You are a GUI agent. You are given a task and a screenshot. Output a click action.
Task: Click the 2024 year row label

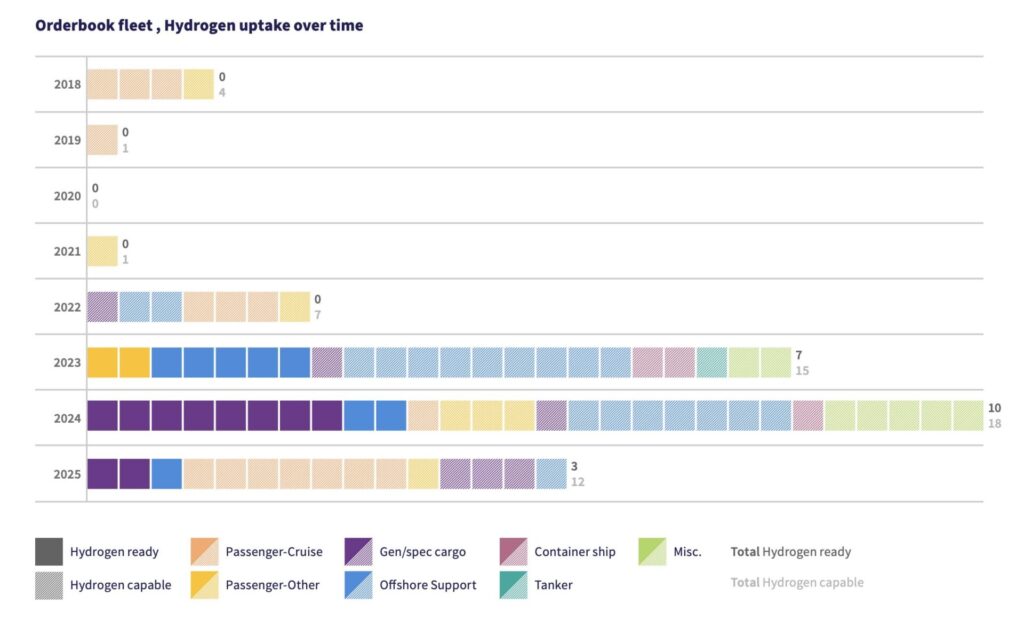67,418
